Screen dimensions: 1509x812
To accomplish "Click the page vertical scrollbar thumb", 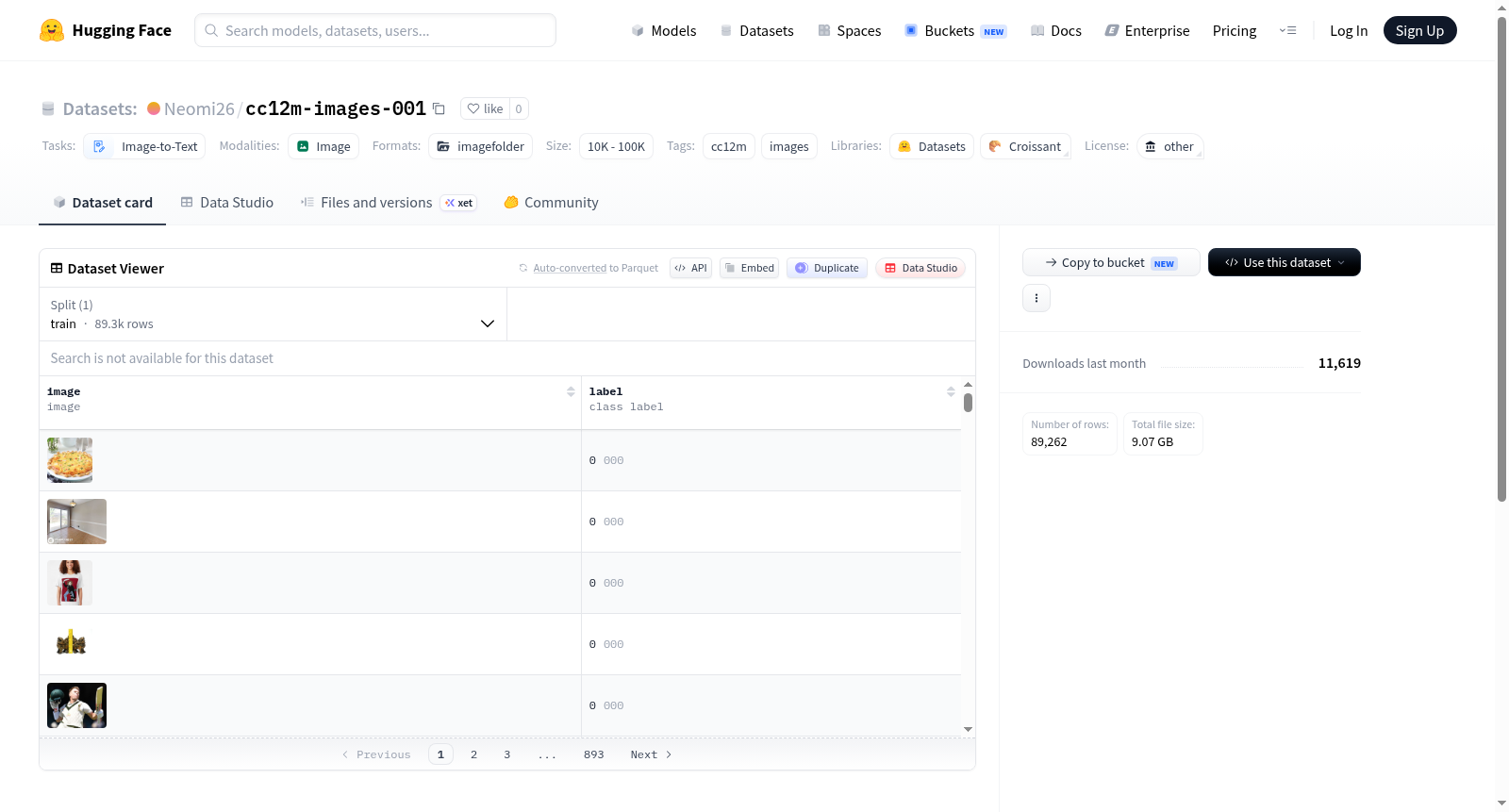I will 1501,257.
